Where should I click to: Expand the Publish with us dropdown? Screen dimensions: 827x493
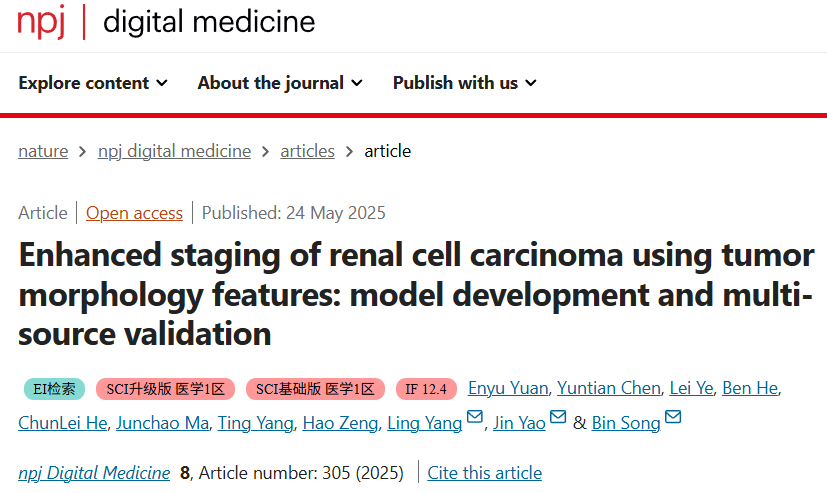coord(465,83)
